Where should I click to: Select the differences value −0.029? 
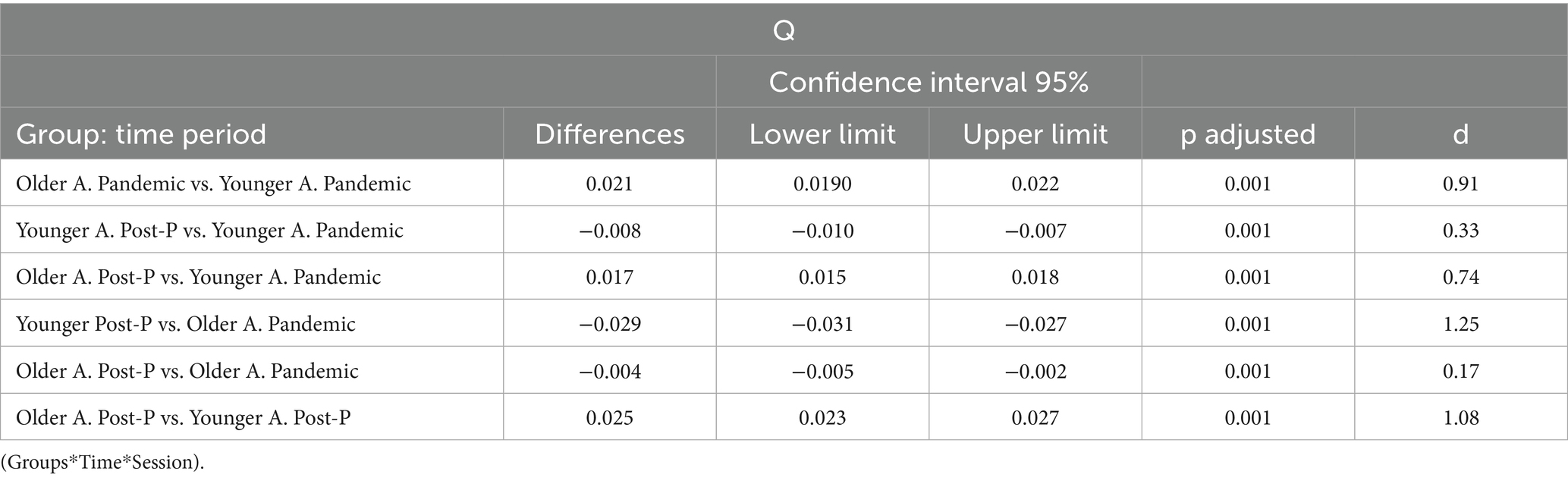[x=609, y=324]
